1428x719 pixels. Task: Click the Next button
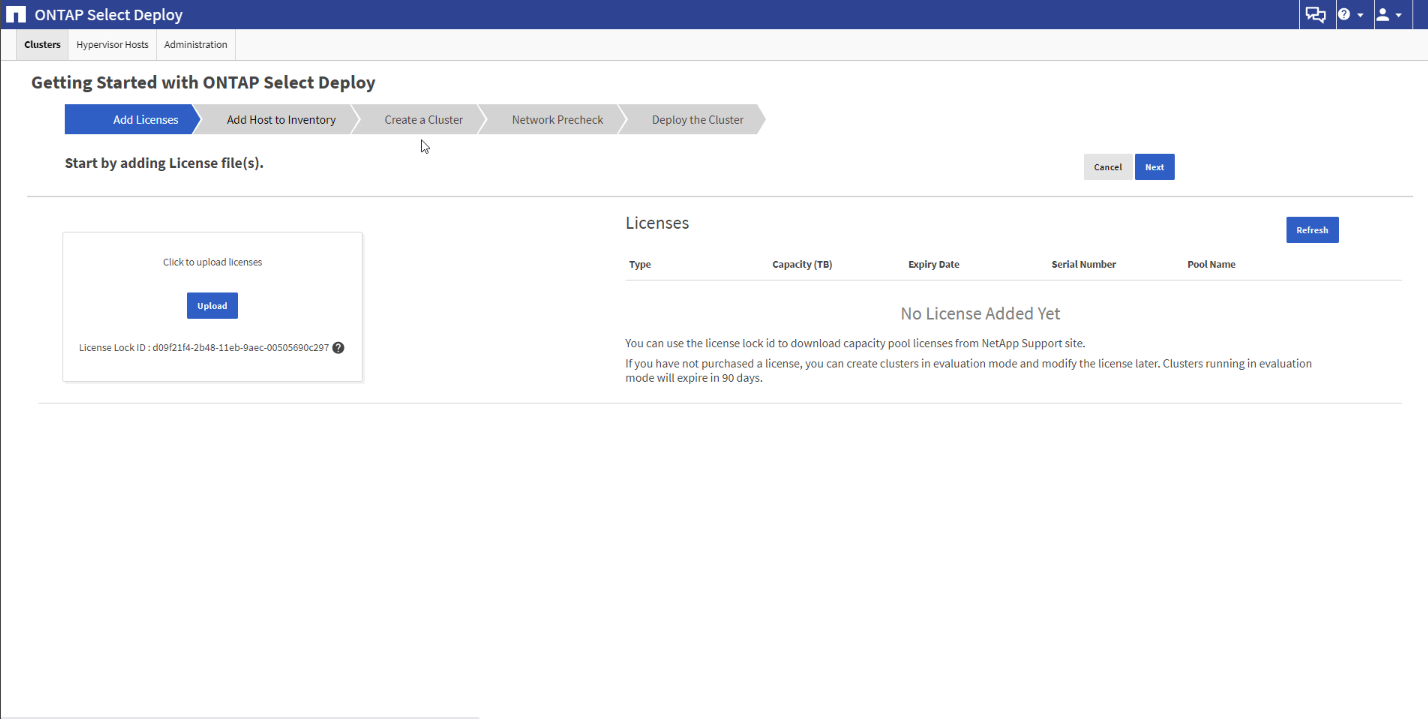1155,167
